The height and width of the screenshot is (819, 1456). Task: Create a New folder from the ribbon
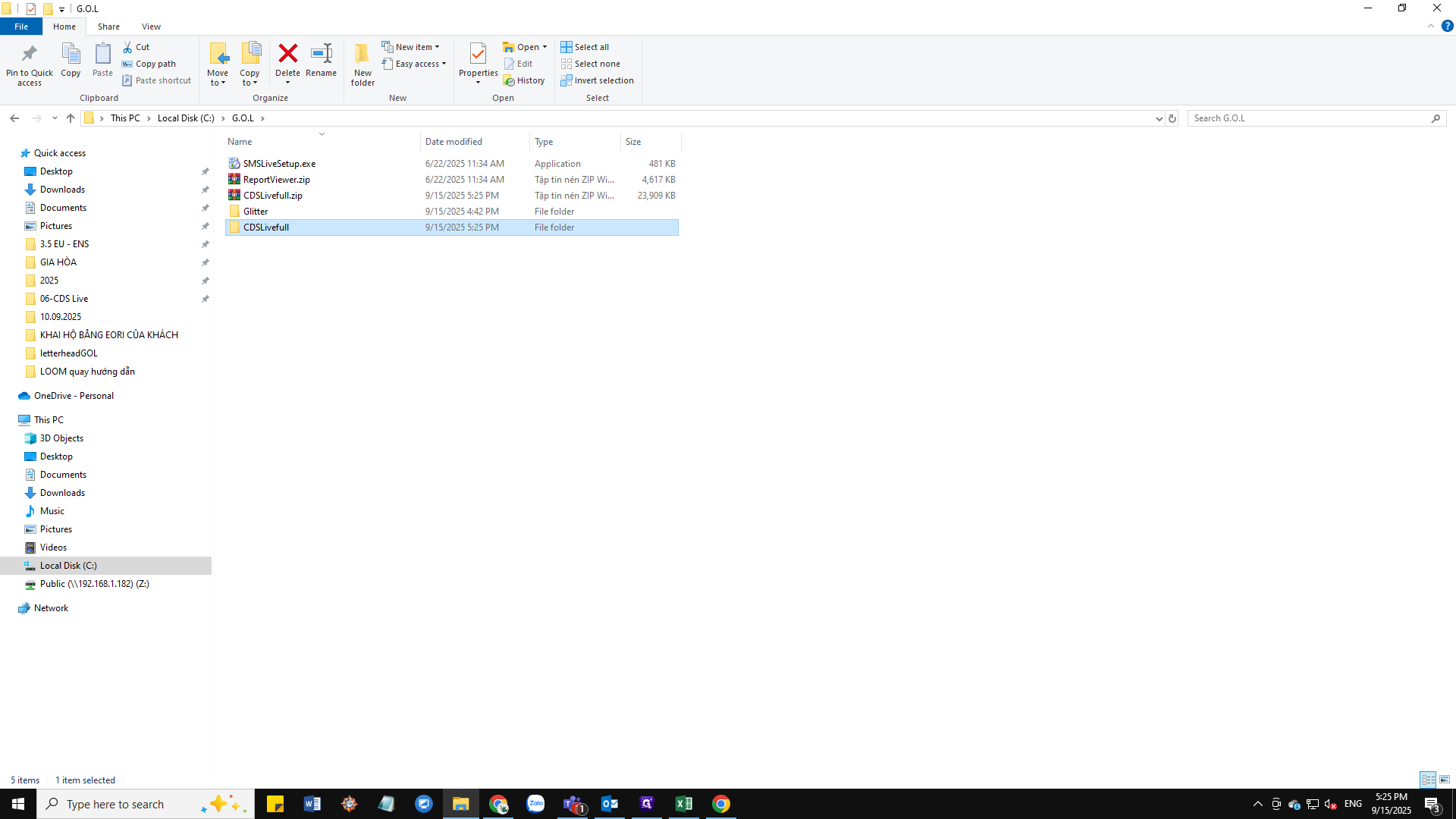point(362,64)
